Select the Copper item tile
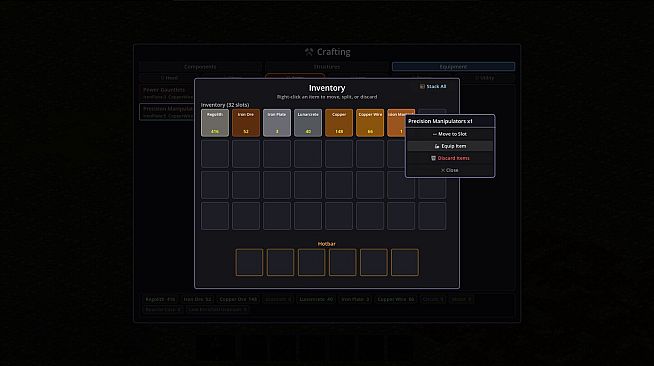654x366 pixels. tap(339, 123)
